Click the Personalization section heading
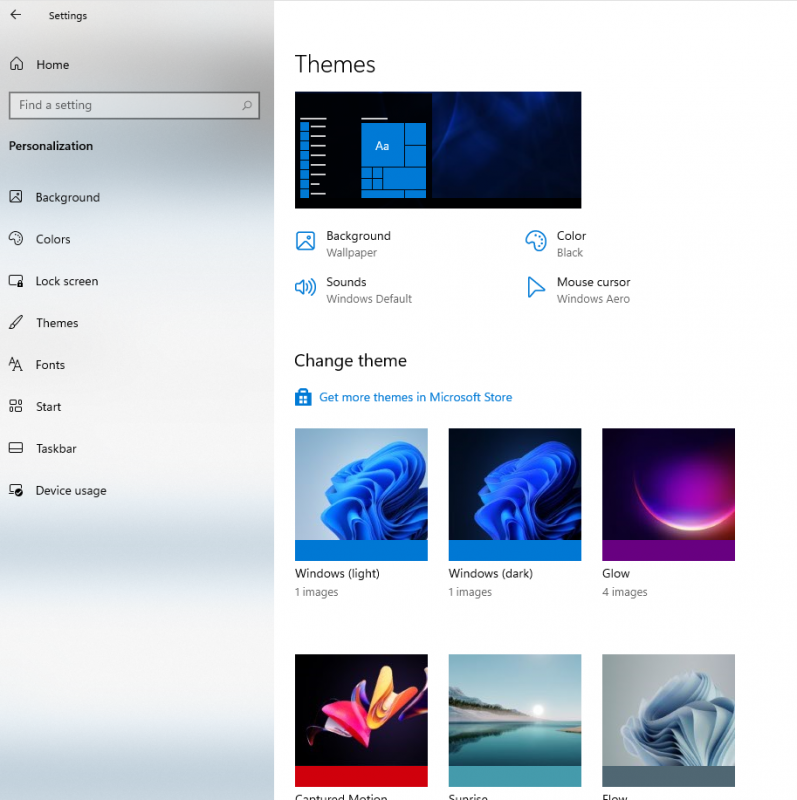Image resolution: width=797 pixels, height=800 pixels. 51,146
